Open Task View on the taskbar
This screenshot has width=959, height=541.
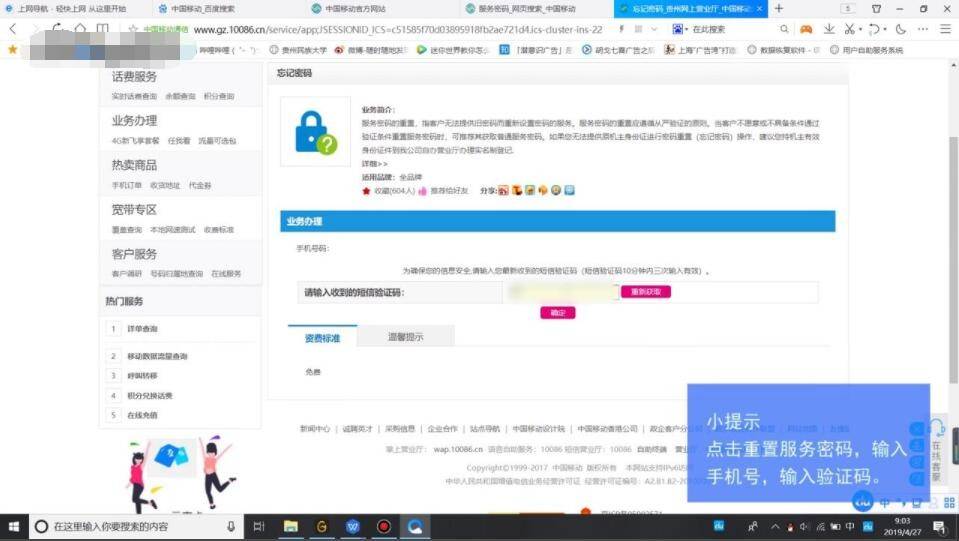[x=259, y=526]
